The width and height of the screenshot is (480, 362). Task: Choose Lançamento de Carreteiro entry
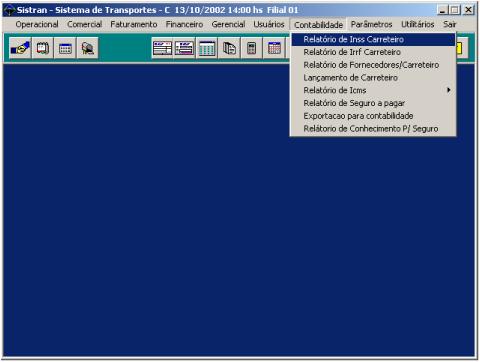tap(373, 78)
